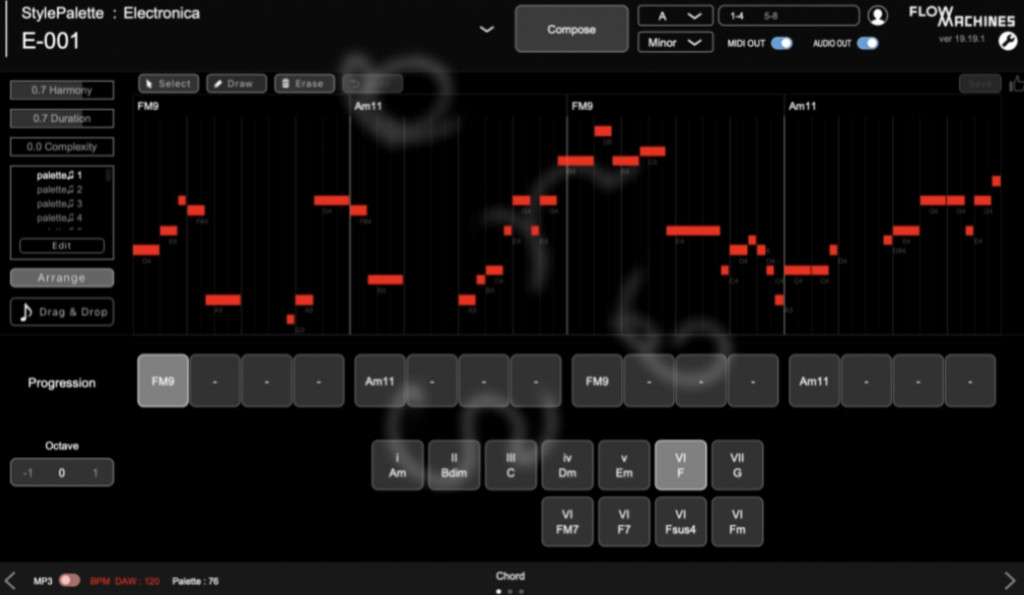Expand the style palette chevron
The width and height of the screenshot is (1024, 595).
click(487, 29)
